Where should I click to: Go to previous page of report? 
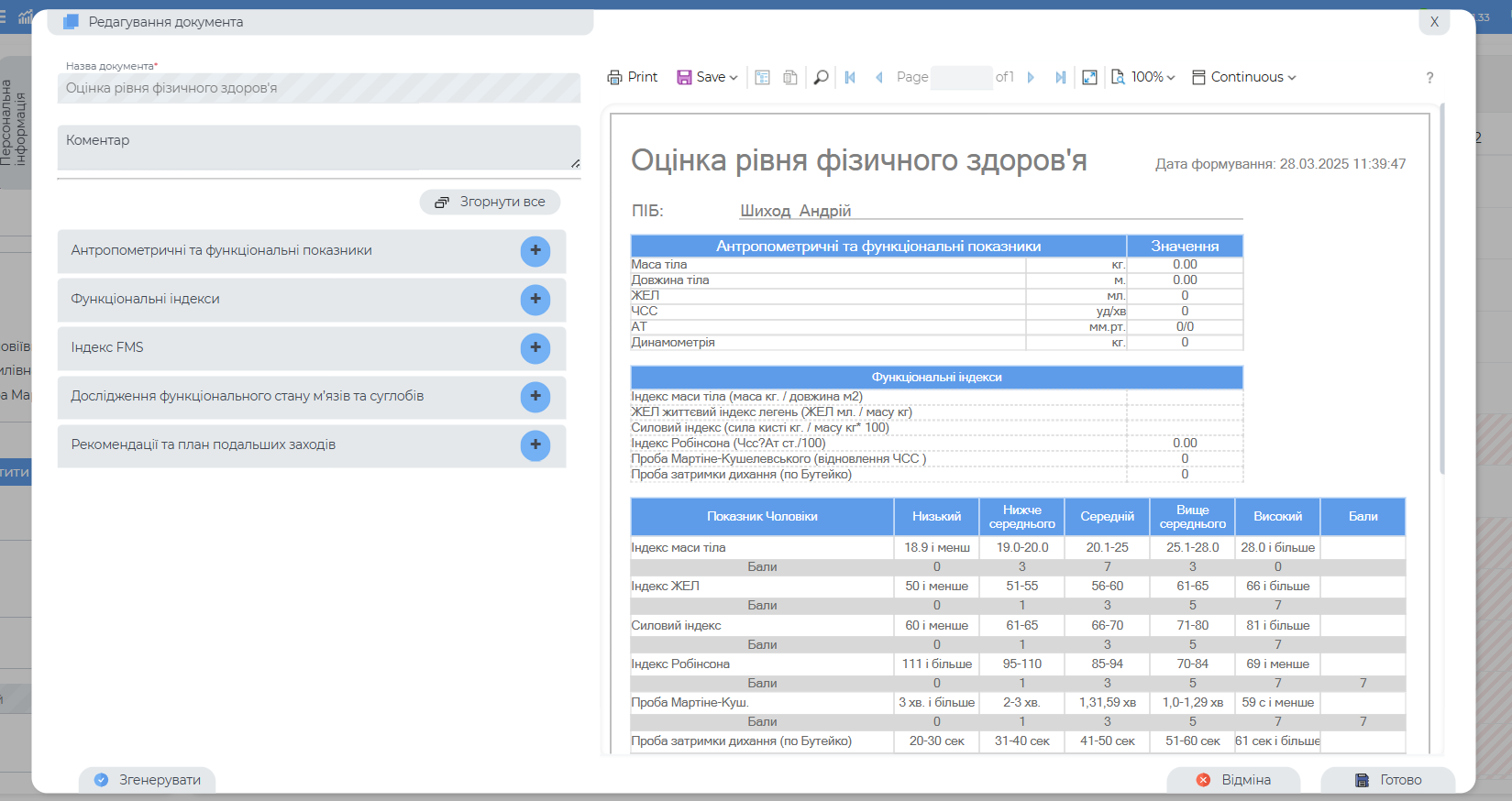pyautogui.click(x=879, y=78)
